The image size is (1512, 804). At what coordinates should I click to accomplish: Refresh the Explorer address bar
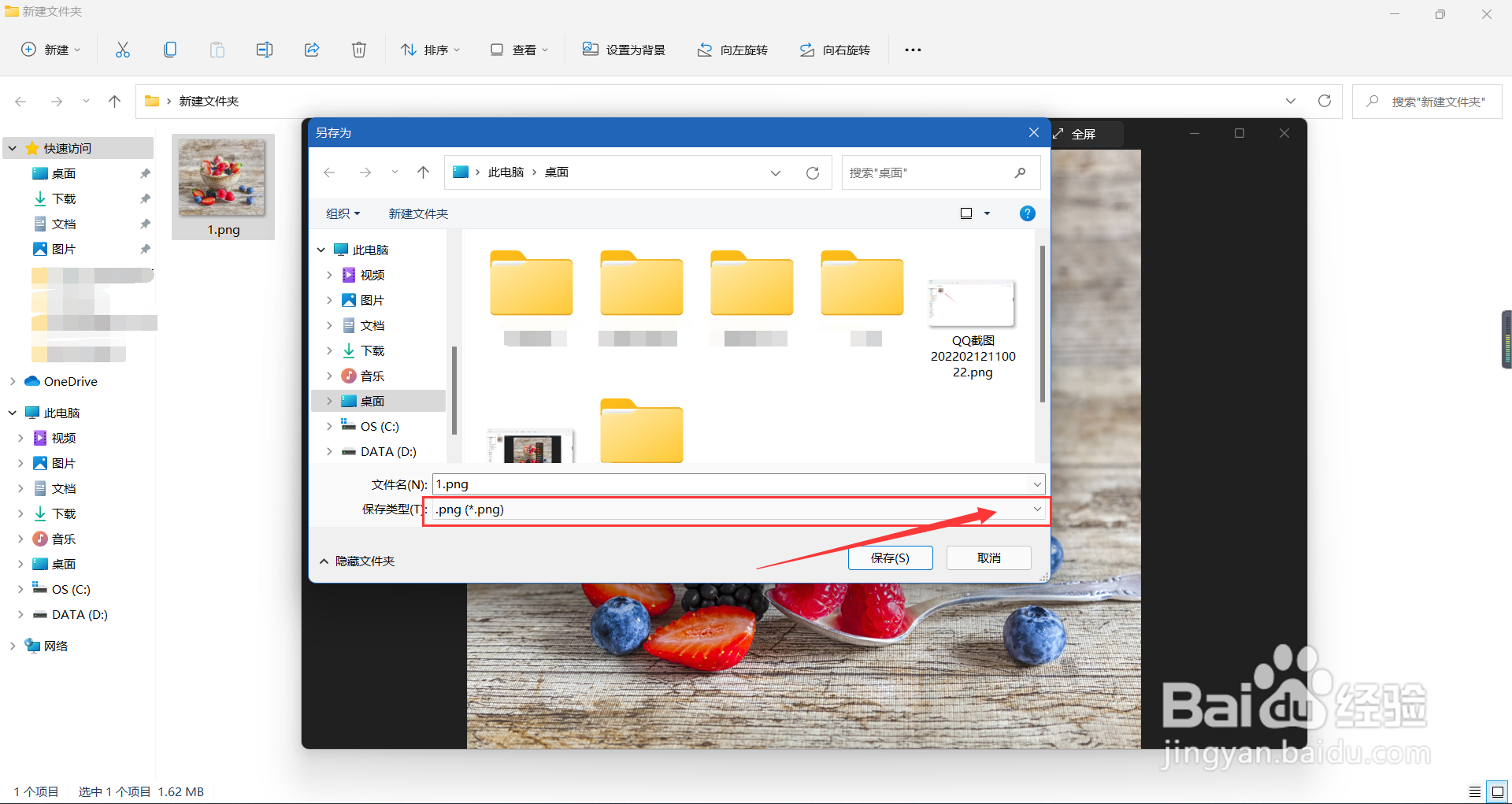coord(1325,101)
